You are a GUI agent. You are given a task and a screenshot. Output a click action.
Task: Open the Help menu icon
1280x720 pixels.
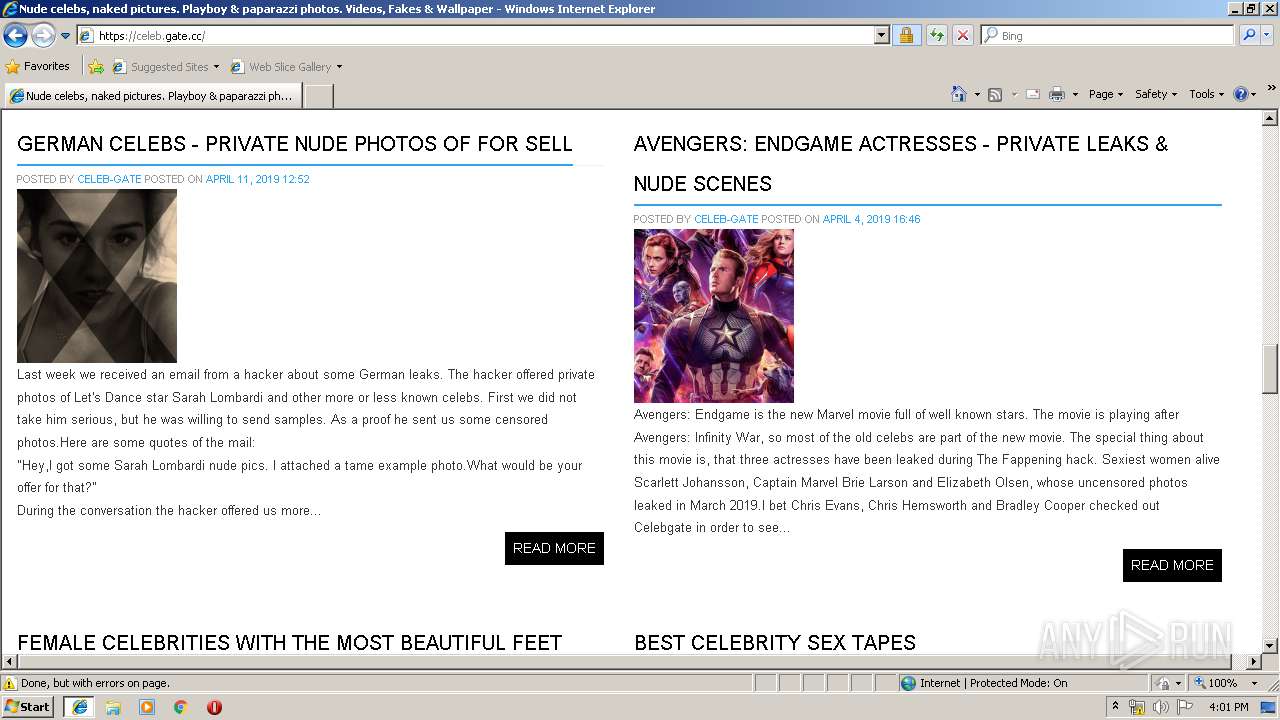click(x=1244, y=94)
